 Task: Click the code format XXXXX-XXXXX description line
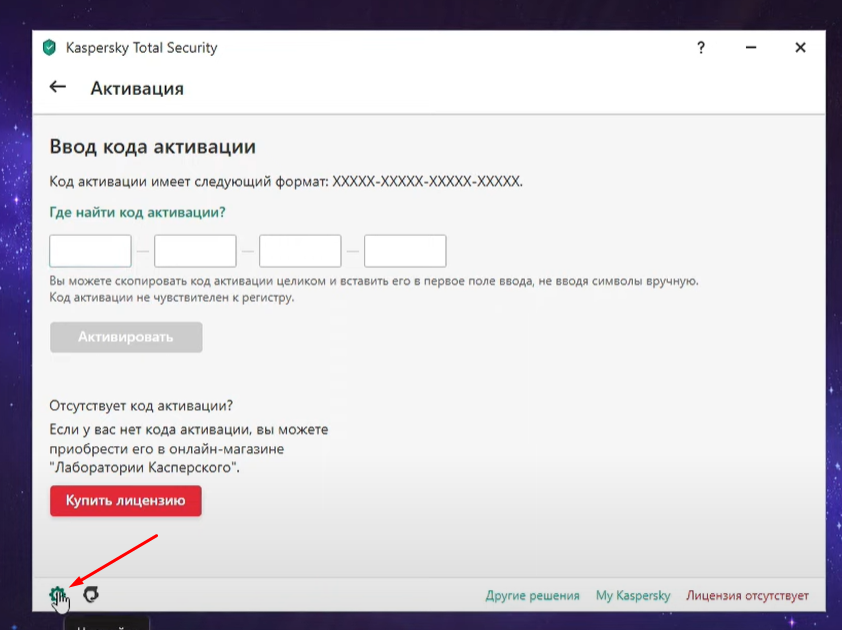[x=286, y=182]
